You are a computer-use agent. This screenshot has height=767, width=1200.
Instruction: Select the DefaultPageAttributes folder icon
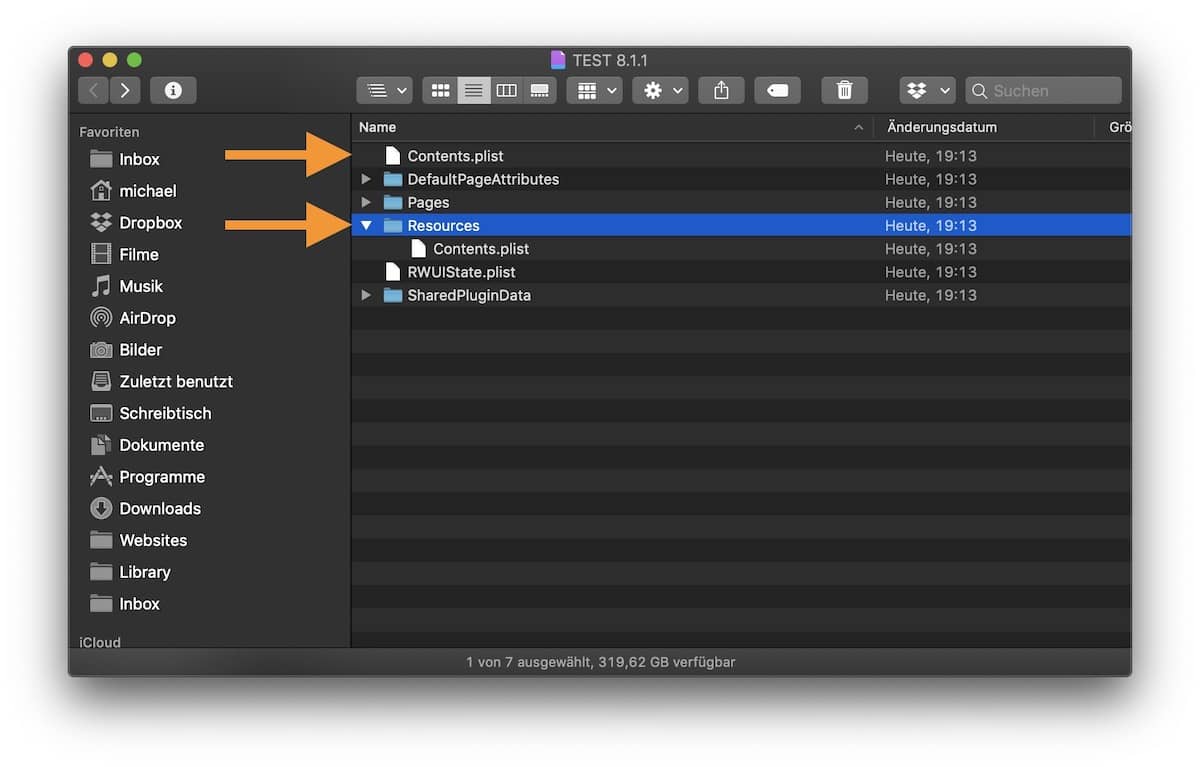coord(393,179)
